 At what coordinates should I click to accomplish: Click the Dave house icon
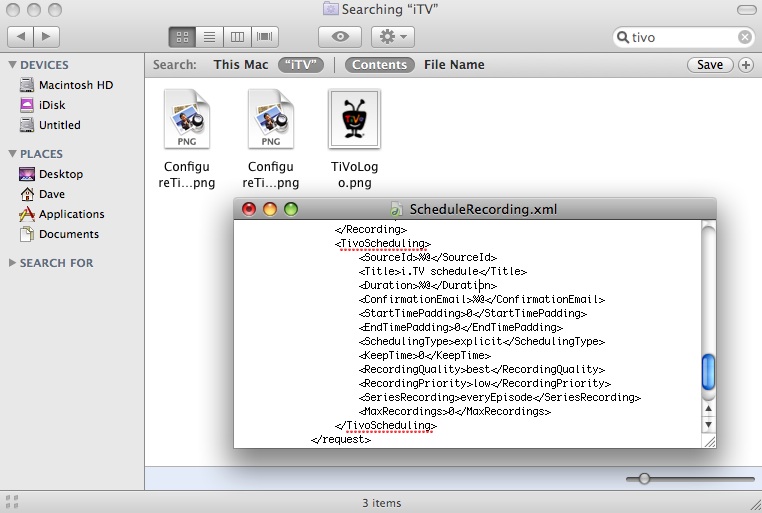(x=27, y=194)
